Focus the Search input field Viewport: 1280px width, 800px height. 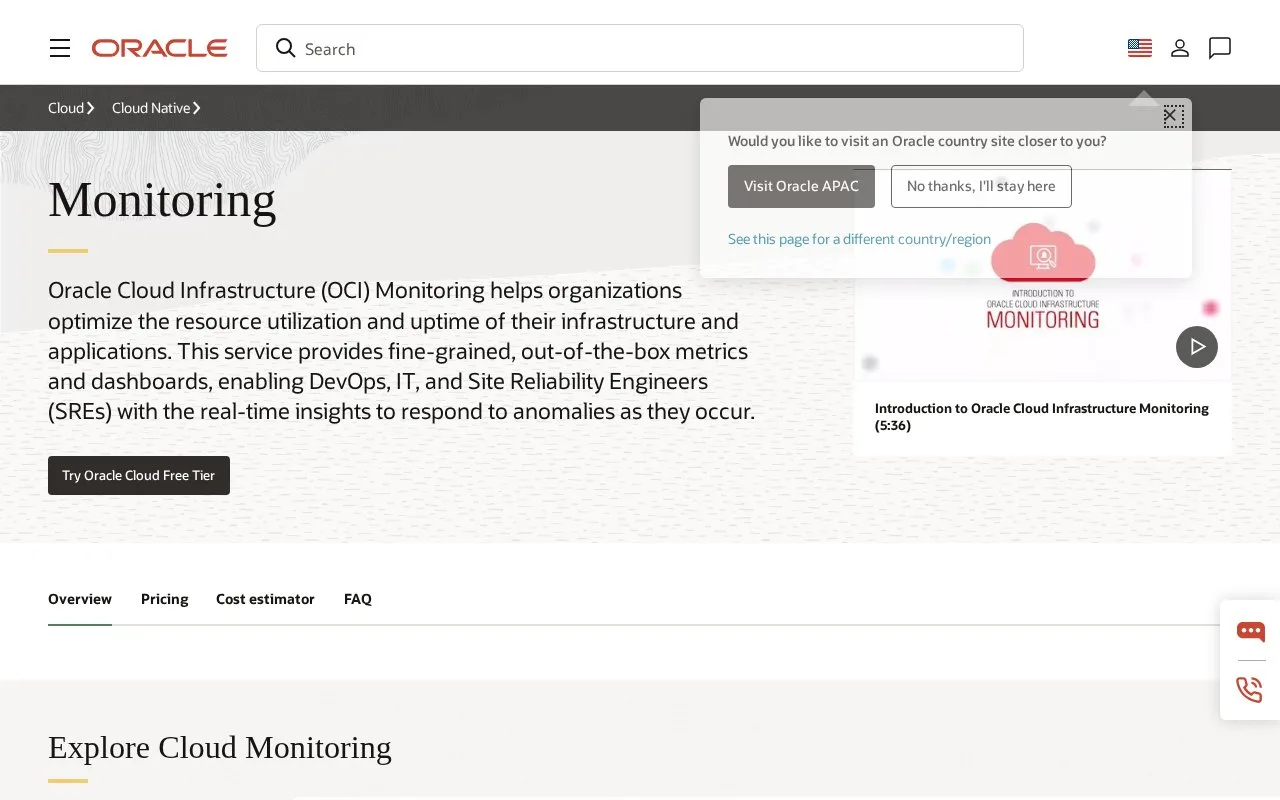coord(640,48)
